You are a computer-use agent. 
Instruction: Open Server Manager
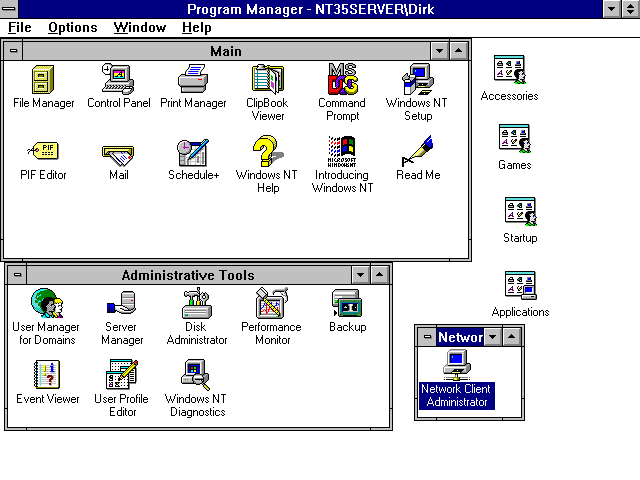tap(121, 303)
